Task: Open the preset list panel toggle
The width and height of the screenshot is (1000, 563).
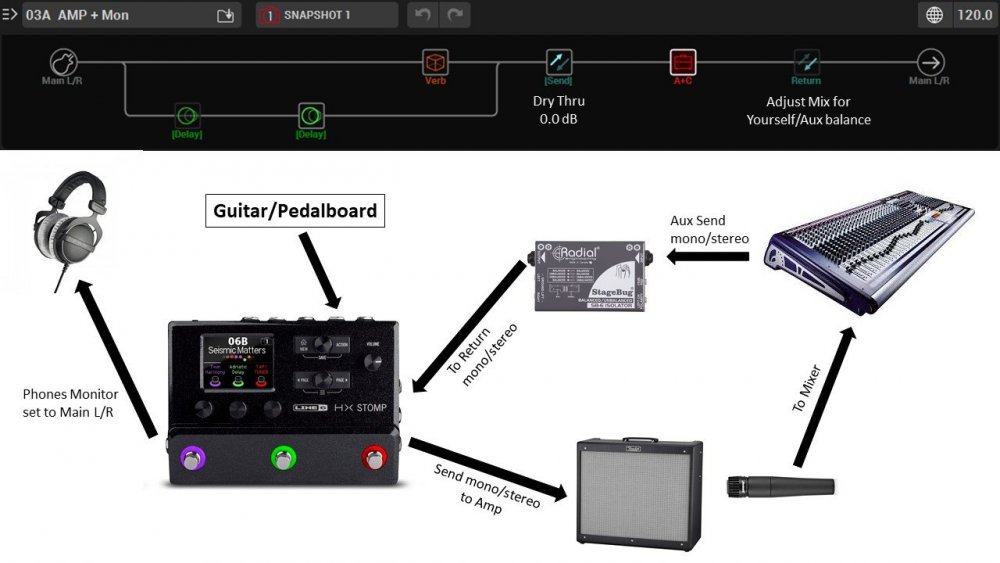Action: [x=9, y=14]
